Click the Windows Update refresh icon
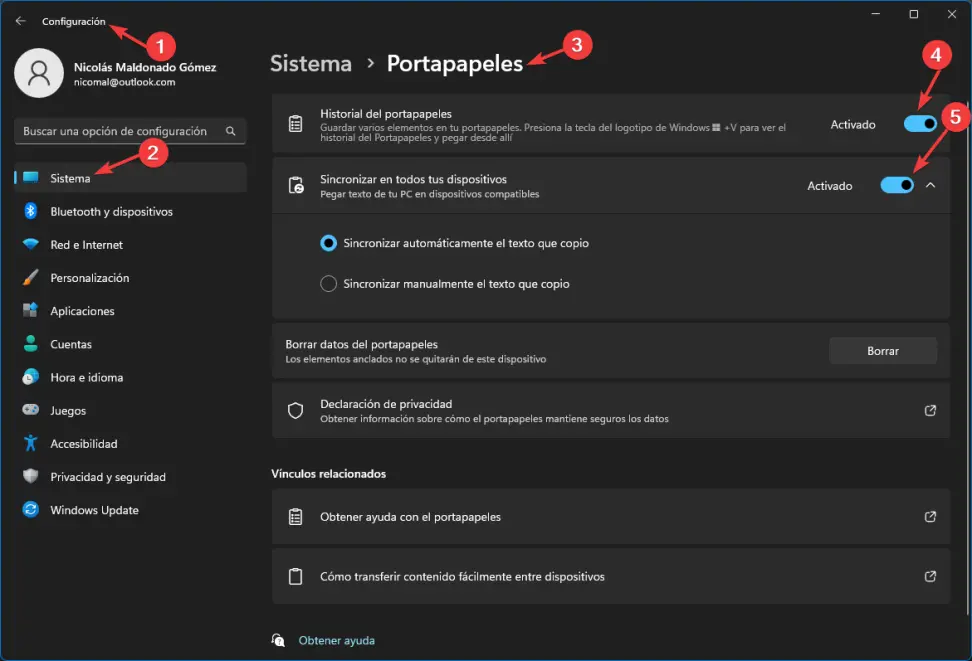The width and height of the screenshot is (972, 661). [x=30, y=509]
